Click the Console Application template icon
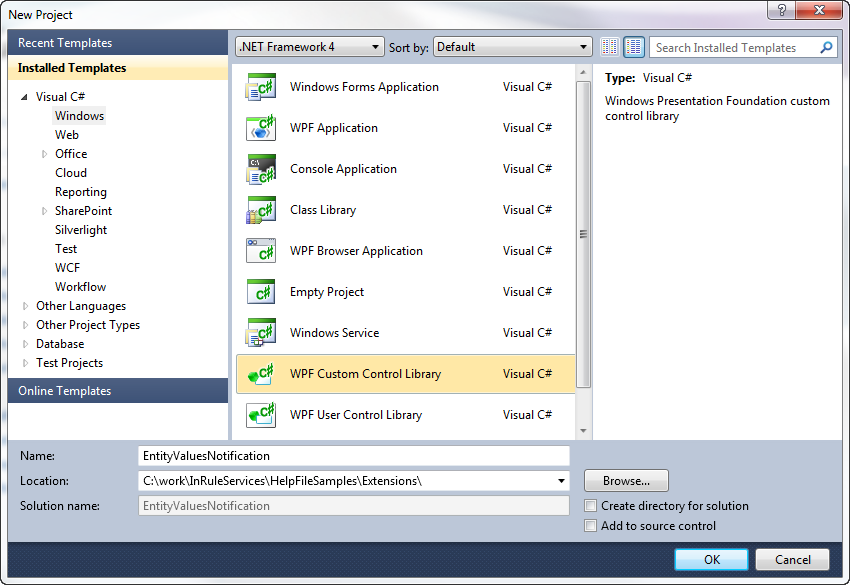Viewport: 850px width, 585px height. [x=261, y=169]
